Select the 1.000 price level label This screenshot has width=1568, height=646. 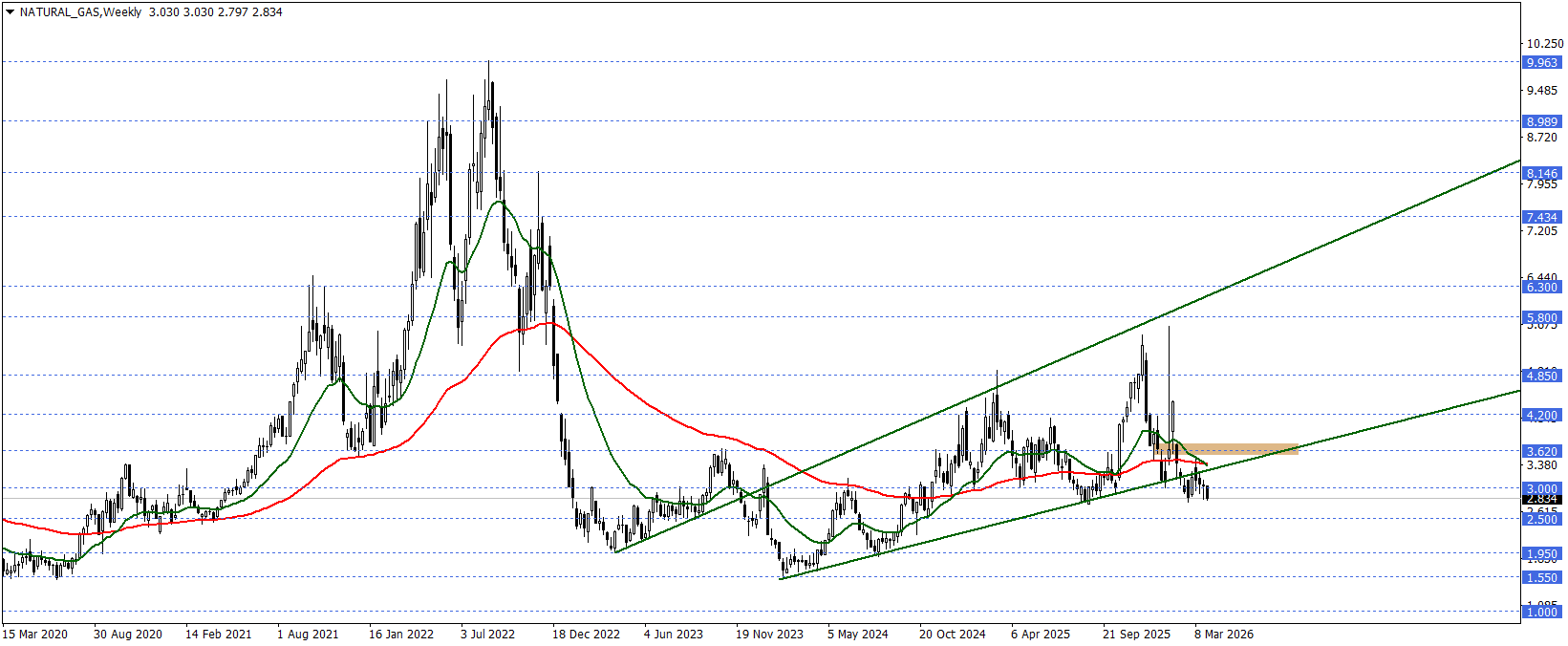click(x=1541, y=612)
